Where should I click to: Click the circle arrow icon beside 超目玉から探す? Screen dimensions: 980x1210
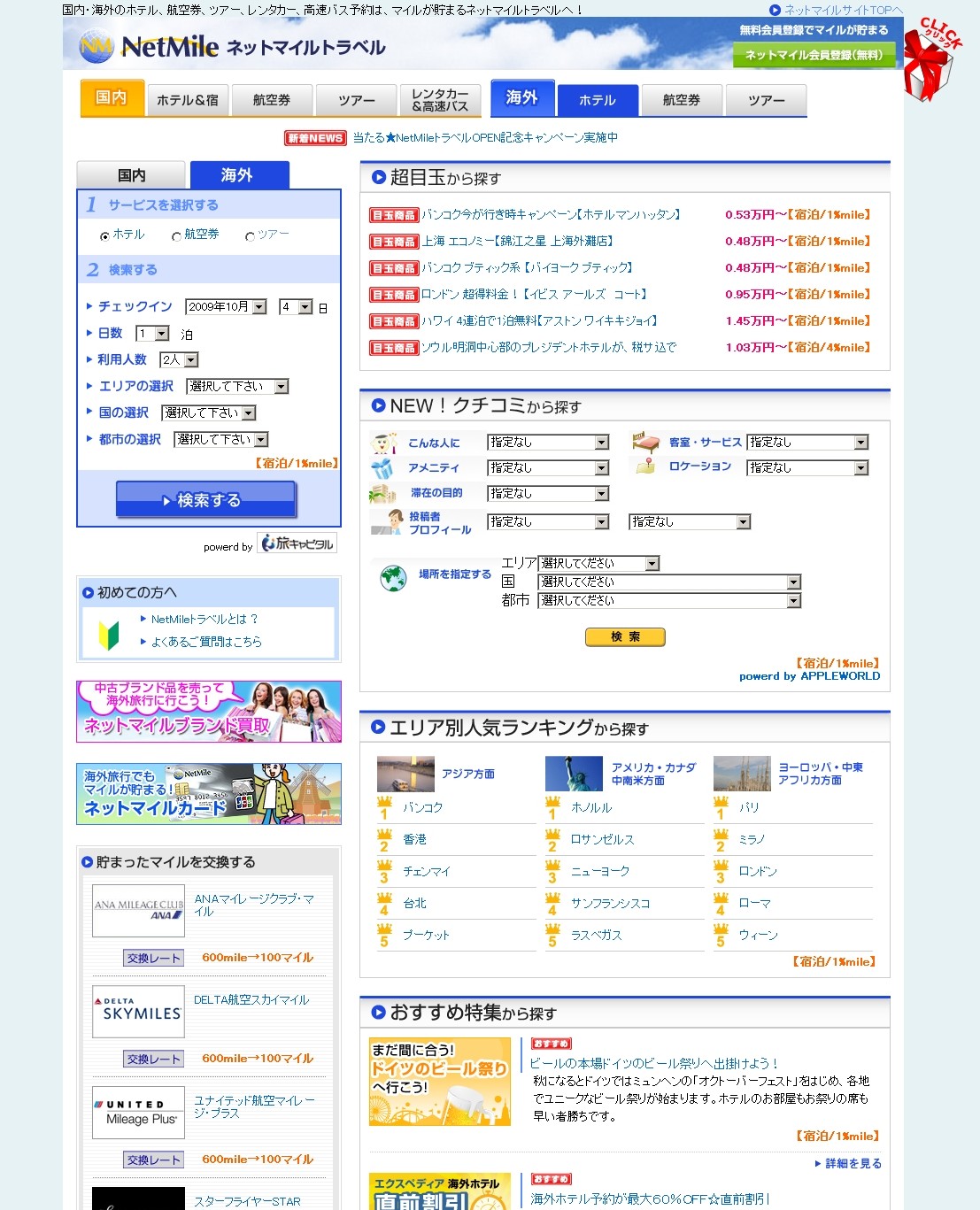pos(379,177)
